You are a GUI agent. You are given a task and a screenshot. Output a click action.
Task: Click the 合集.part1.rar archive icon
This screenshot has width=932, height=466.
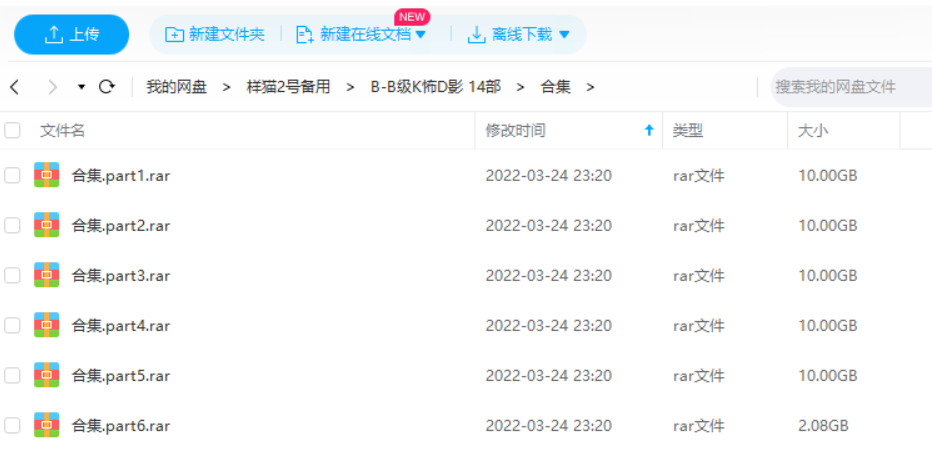46,175
